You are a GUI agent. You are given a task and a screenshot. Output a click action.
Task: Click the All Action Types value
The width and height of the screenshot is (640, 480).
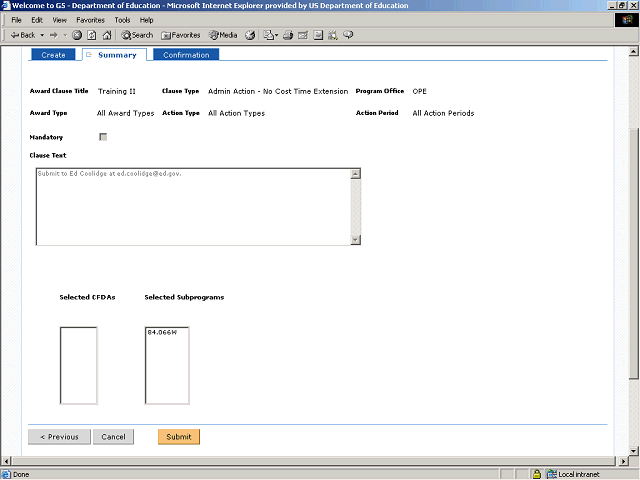pyautogui.click(x=236, y=113)
